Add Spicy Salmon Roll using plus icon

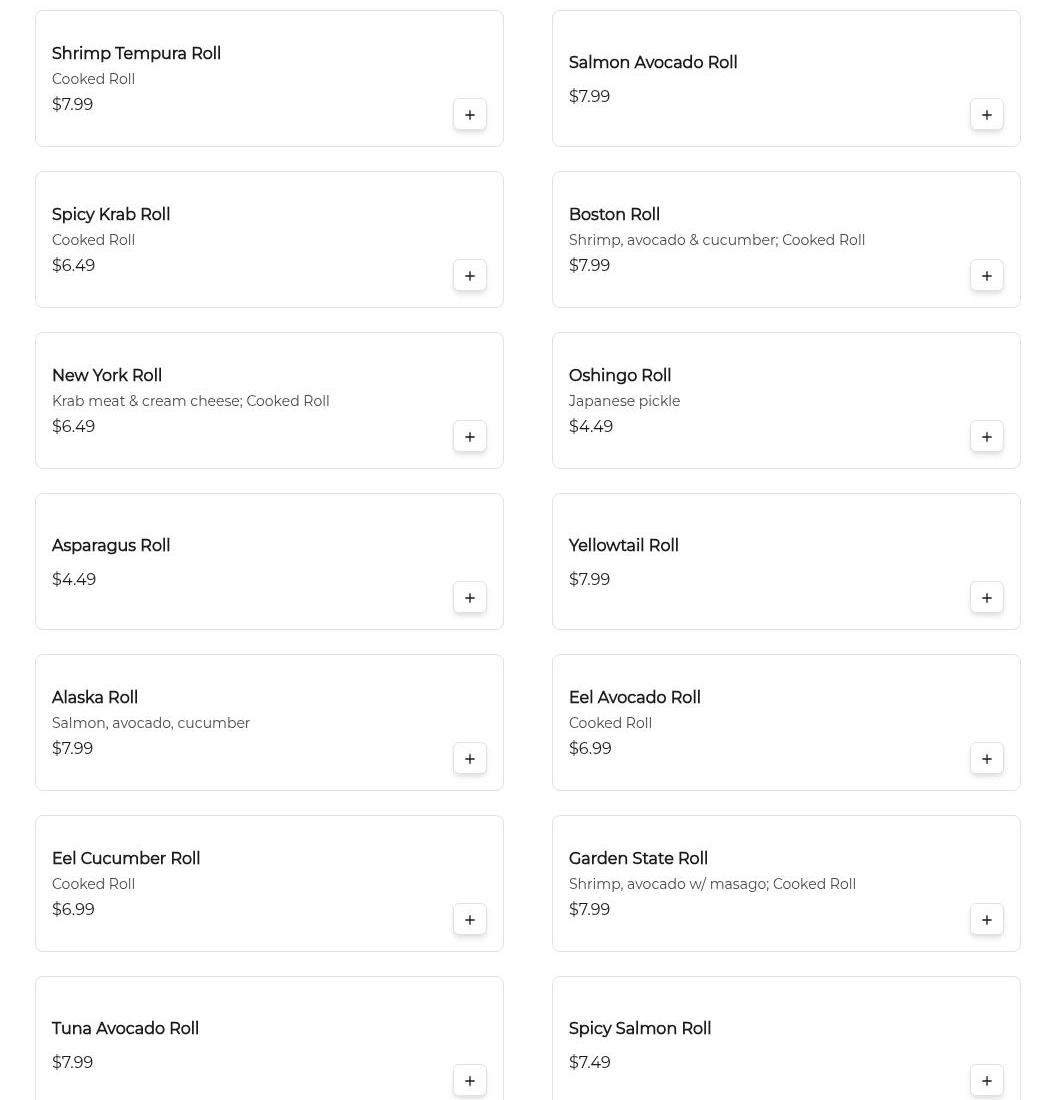987,1081
